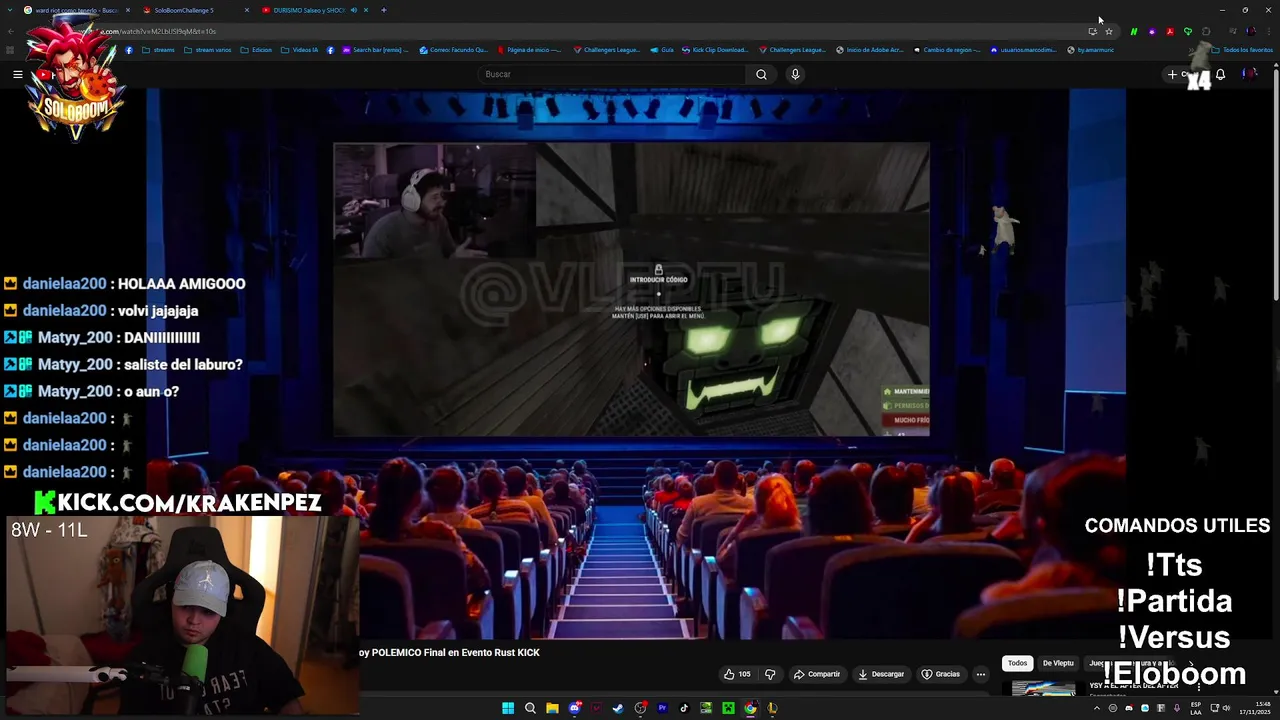Screen dimensions: 1280x720
Task: Open the Cambio de region bookmark
Action: click(946, 50)
